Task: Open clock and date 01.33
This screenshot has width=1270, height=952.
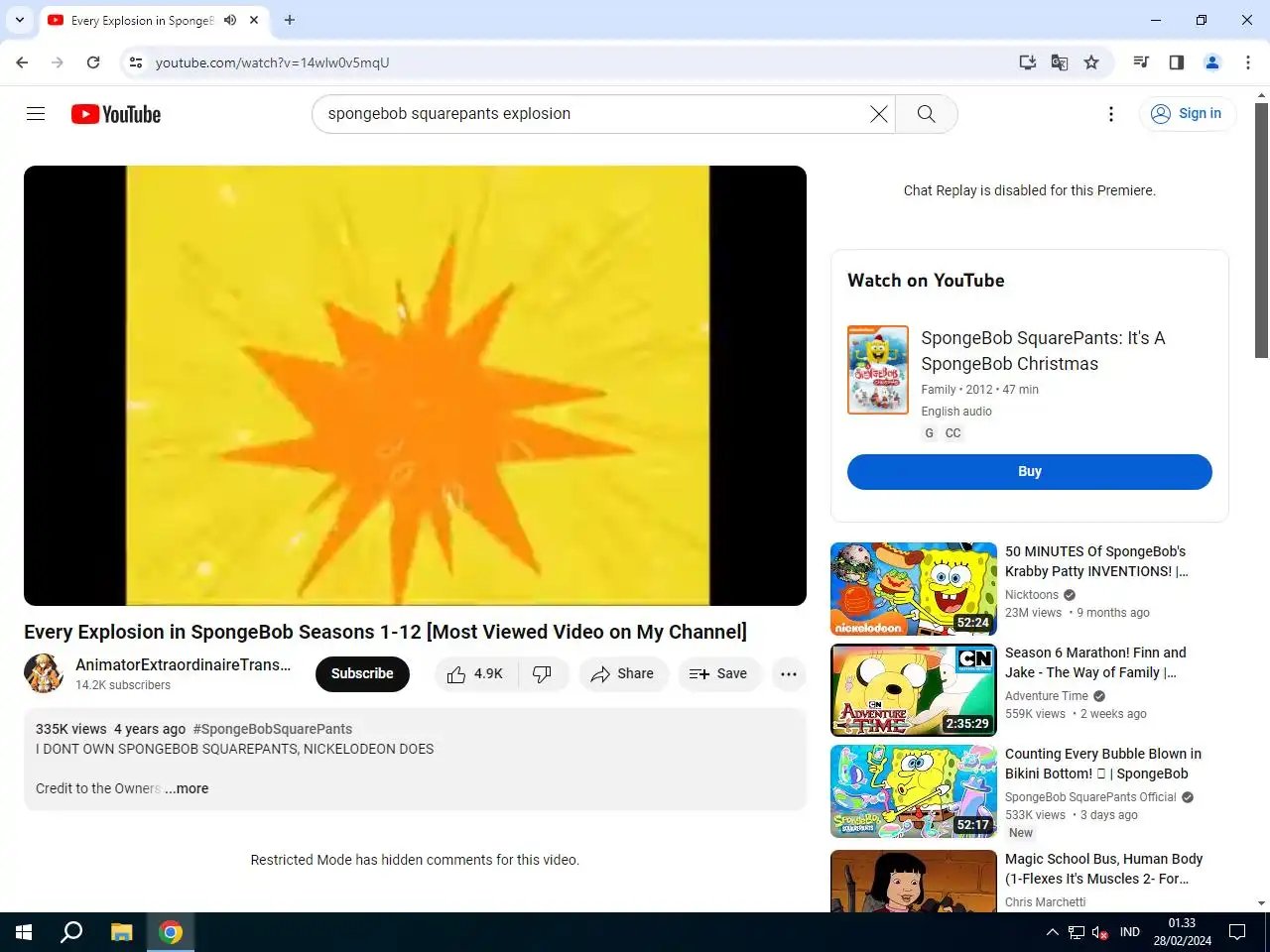Action: 1182,932
